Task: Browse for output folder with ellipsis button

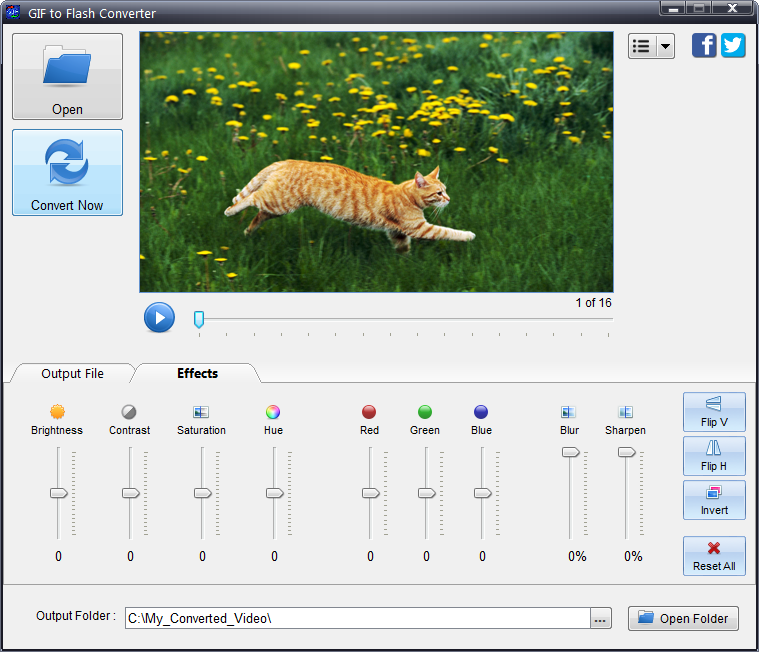Action: (600, 619)
